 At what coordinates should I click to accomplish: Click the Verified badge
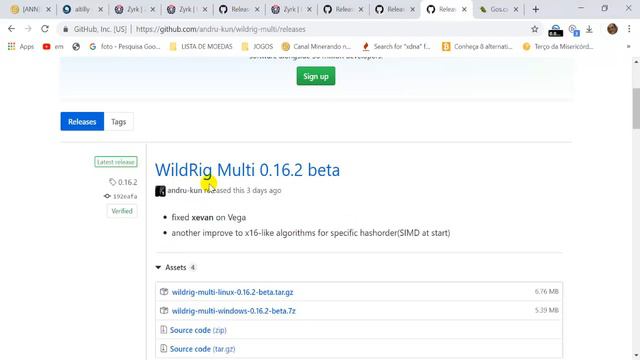click(x=122, y=211)
